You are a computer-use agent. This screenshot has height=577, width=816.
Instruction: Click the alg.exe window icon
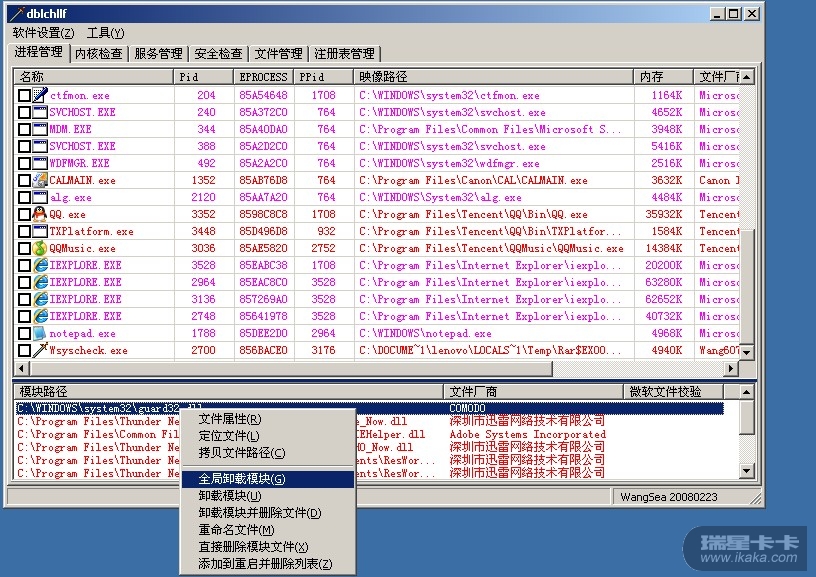point(40,197)
